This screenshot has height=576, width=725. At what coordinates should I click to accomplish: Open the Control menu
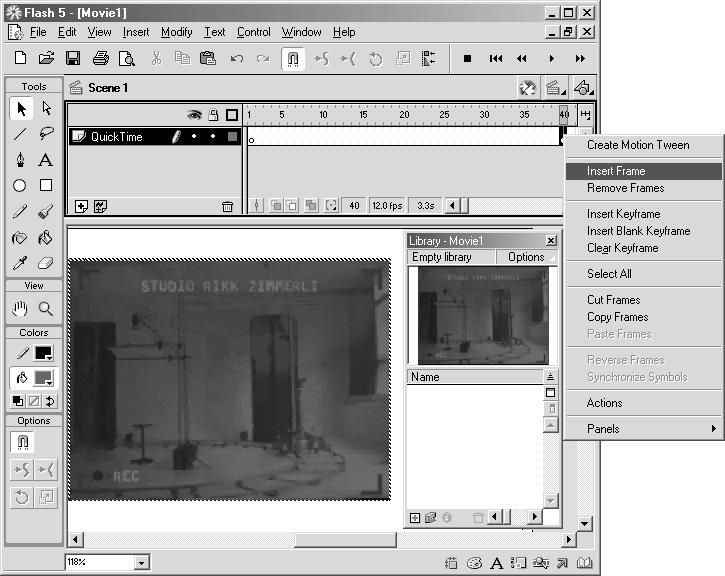tap(253, 32)
